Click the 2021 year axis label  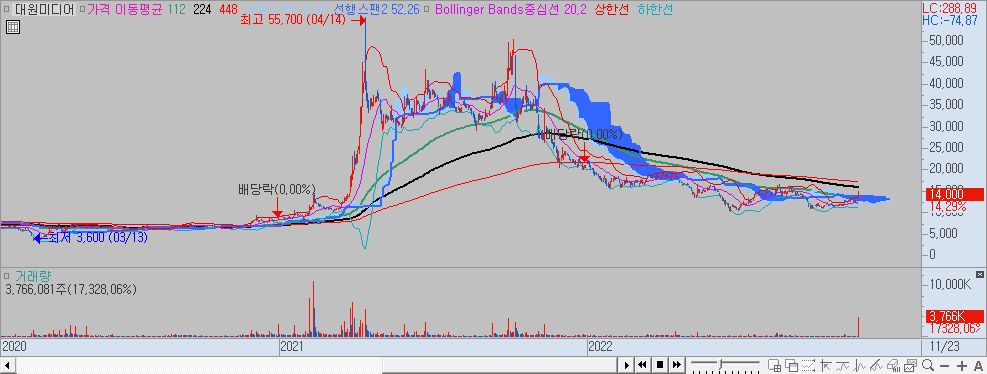coord(292,346)
